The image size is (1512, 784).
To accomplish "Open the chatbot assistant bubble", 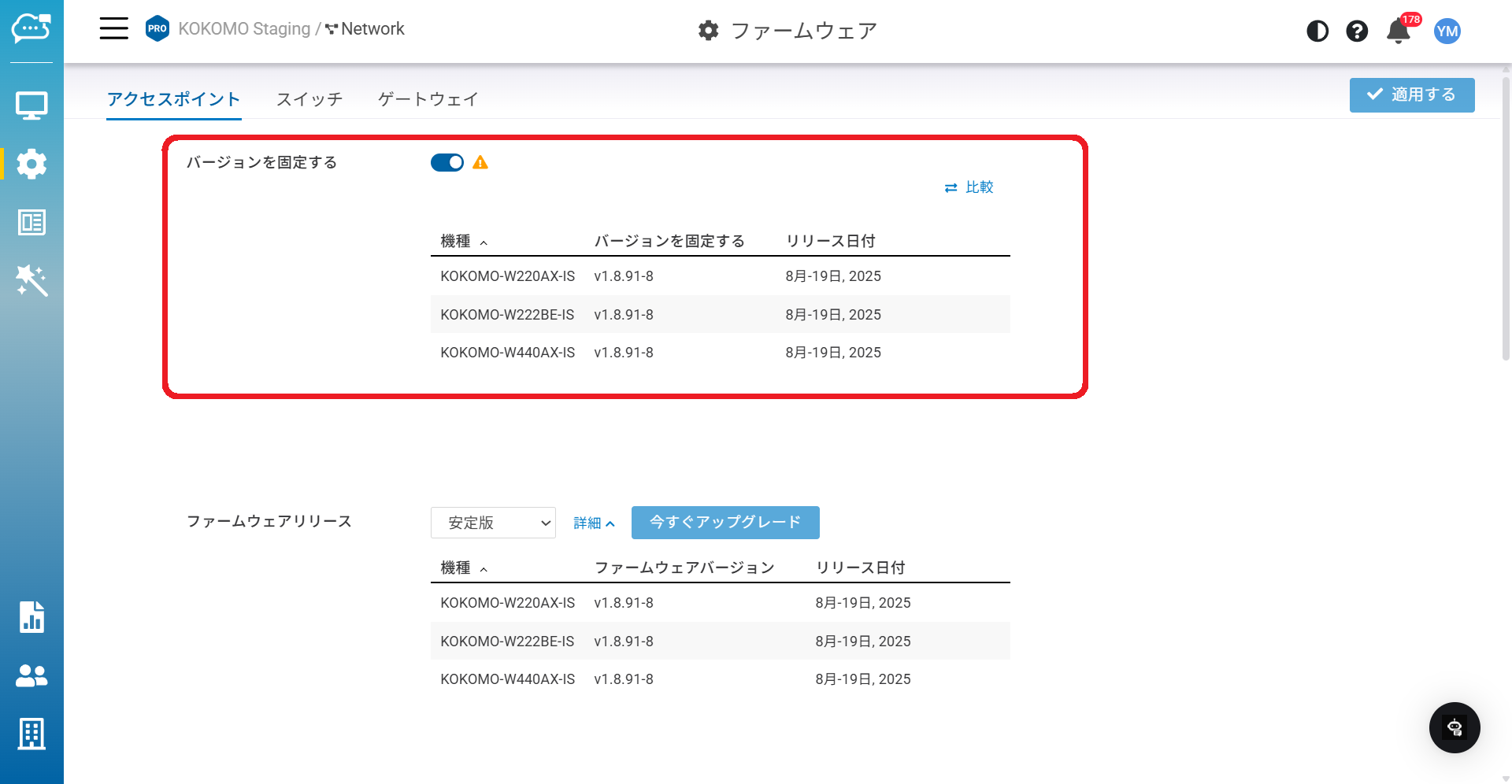I will (x=1455, y=727).
